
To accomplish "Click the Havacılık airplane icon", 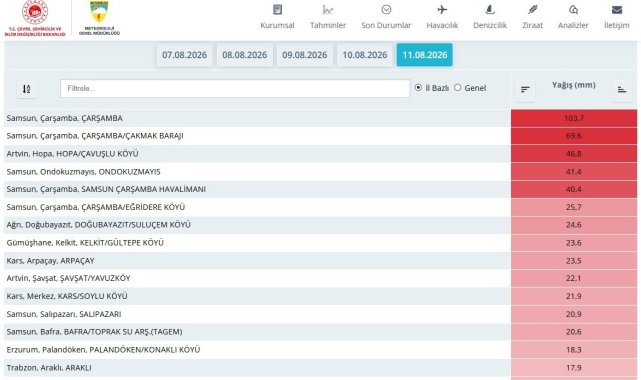I will point(442,10).
